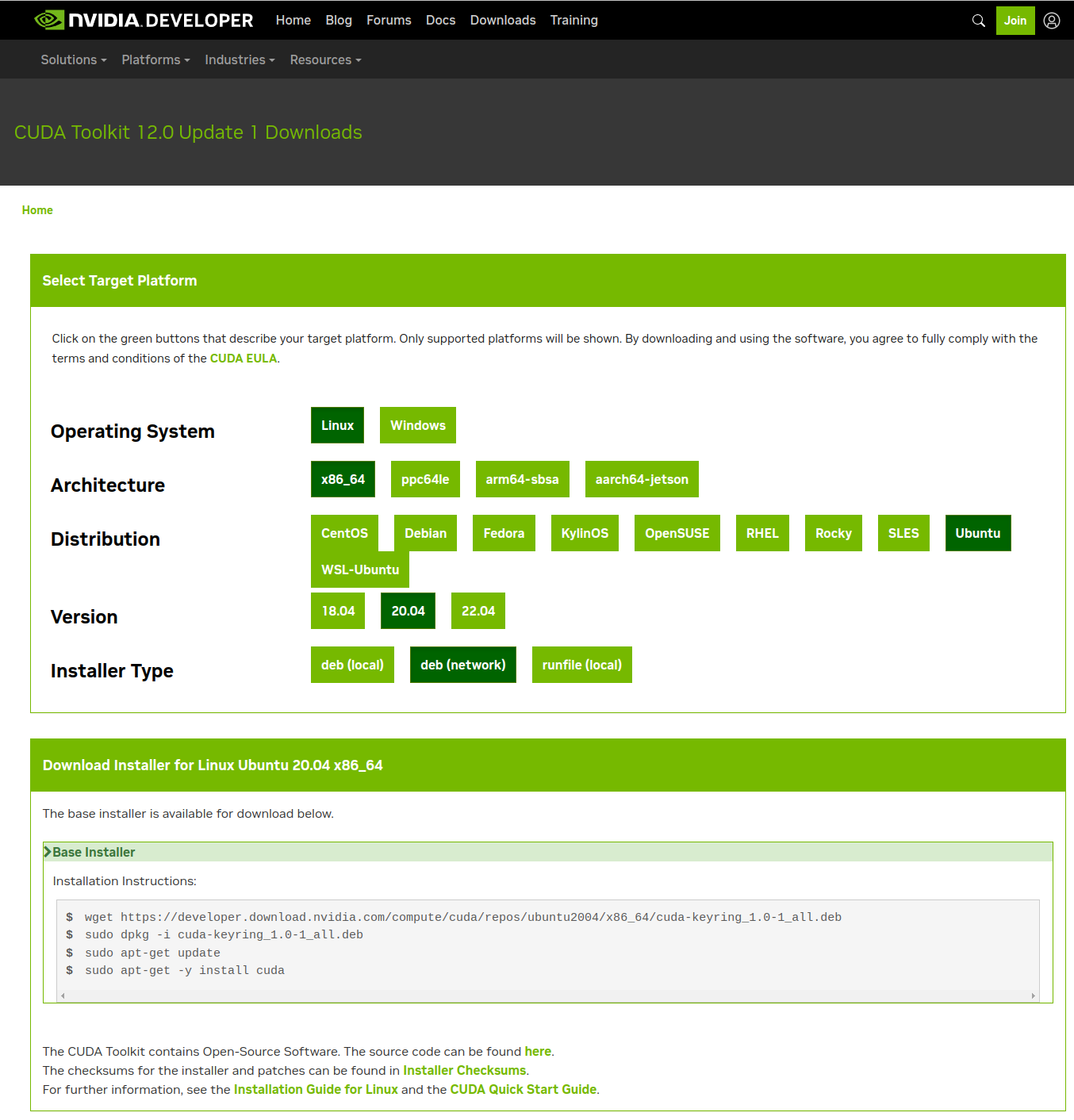Screen dimensions: 1074x1120
Task: Expand the Industries dropdown menu
Action: click(x=240, y=59)
